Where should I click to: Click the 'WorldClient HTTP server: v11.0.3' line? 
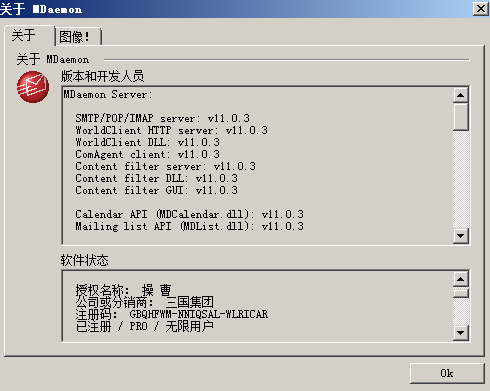[171, 130]
